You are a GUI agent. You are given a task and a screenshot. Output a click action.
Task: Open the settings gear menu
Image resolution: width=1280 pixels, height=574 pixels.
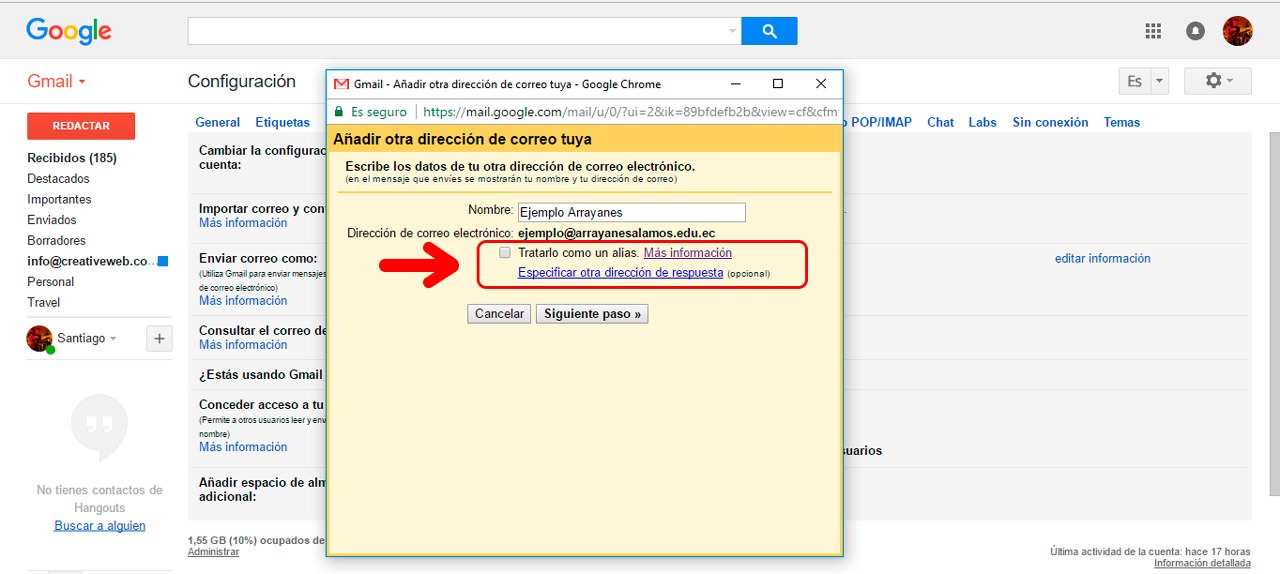point(1218,81)
